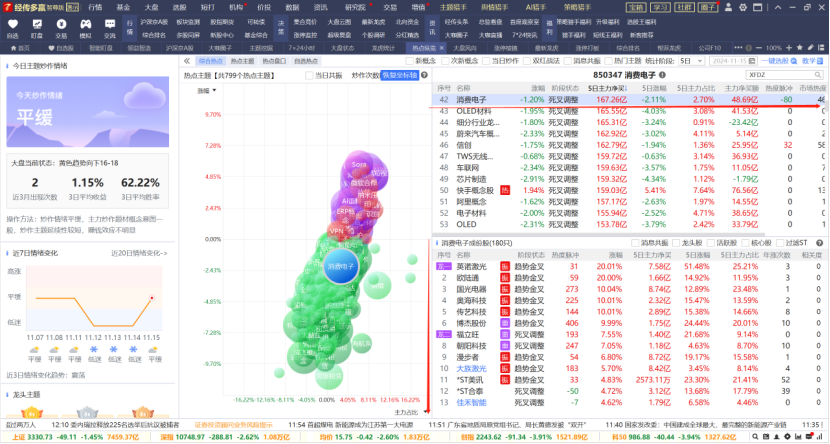Viewport: 830px width, 444px height.
Task: Open the 统计阶段 5日 dropdown
Action: click(x=691, y=61)
